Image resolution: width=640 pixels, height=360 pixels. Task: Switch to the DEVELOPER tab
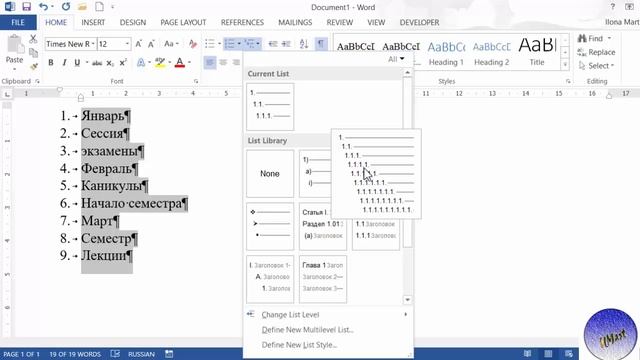[419, 22]
